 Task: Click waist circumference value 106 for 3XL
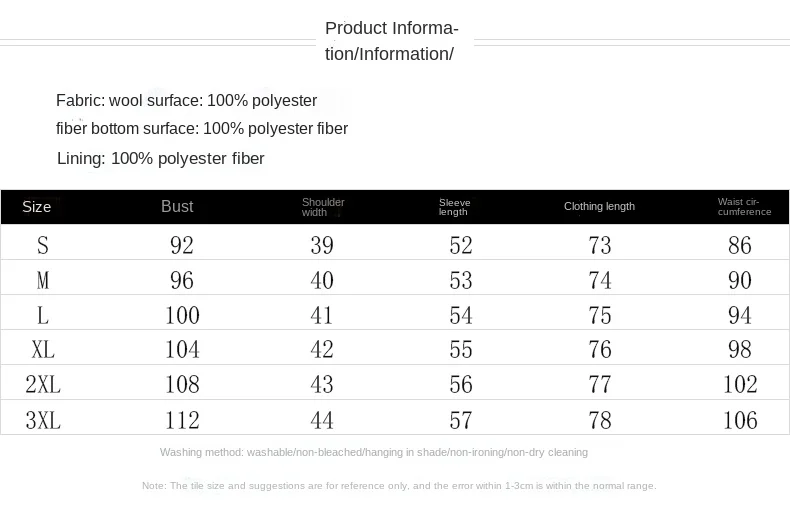click(x=740, y=420)
